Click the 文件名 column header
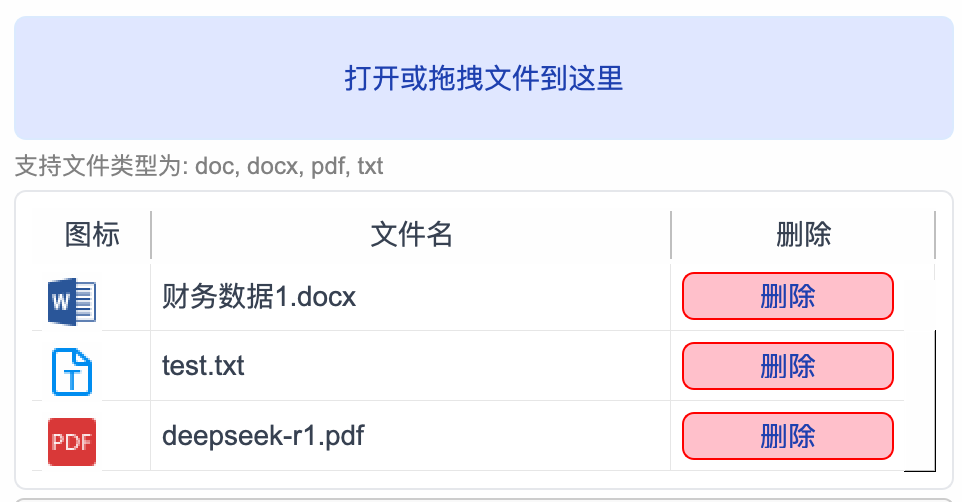 click(x=411, y=235)
